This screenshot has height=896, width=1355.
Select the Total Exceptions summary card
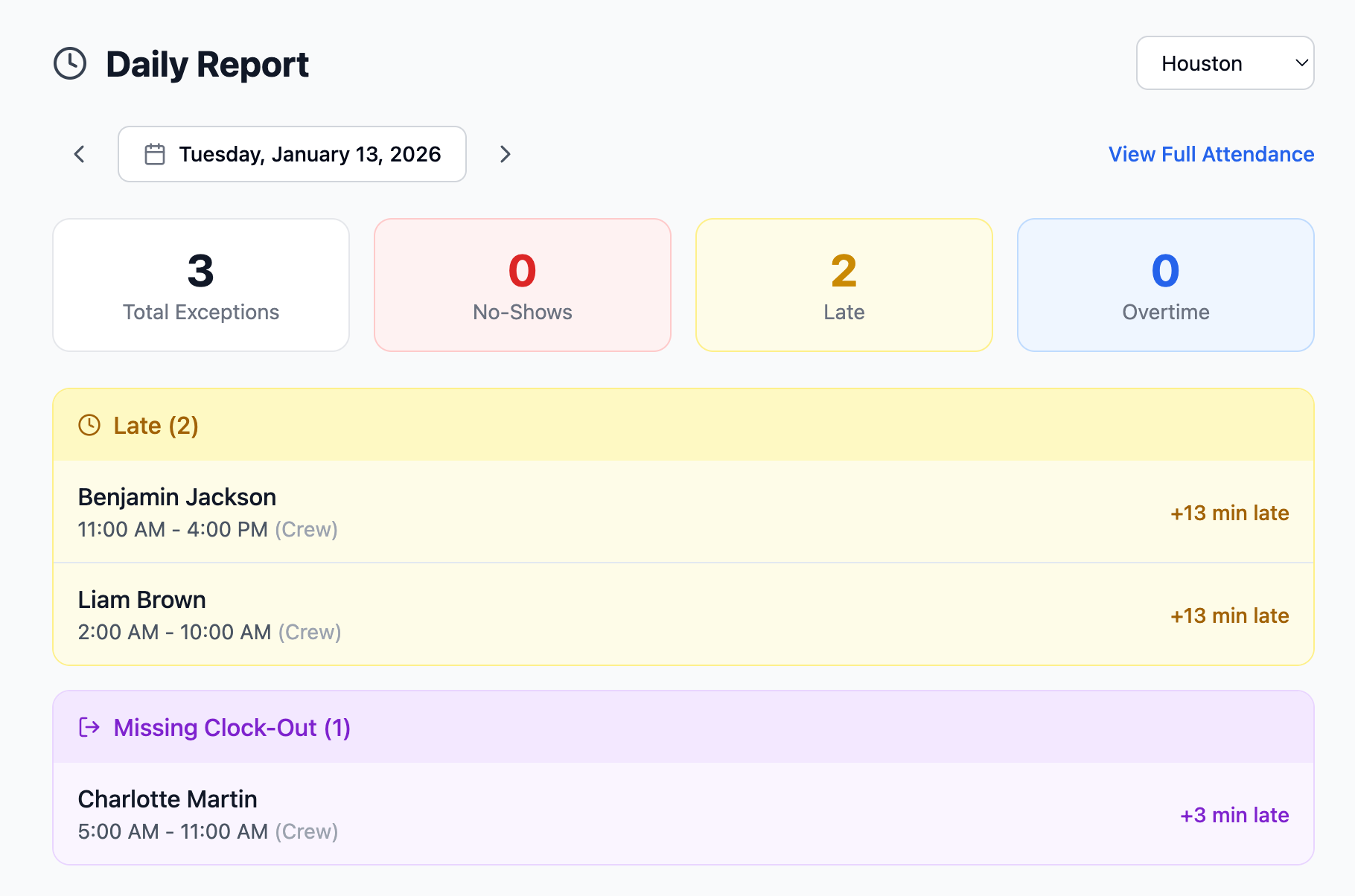click(201, 285)
